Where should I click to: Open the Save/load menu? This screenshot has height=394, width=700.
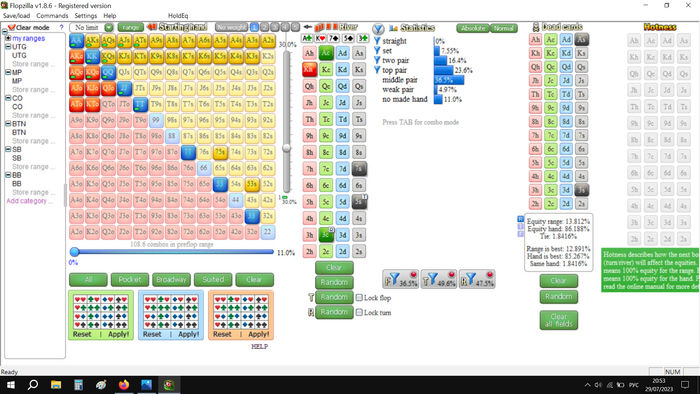16,16
